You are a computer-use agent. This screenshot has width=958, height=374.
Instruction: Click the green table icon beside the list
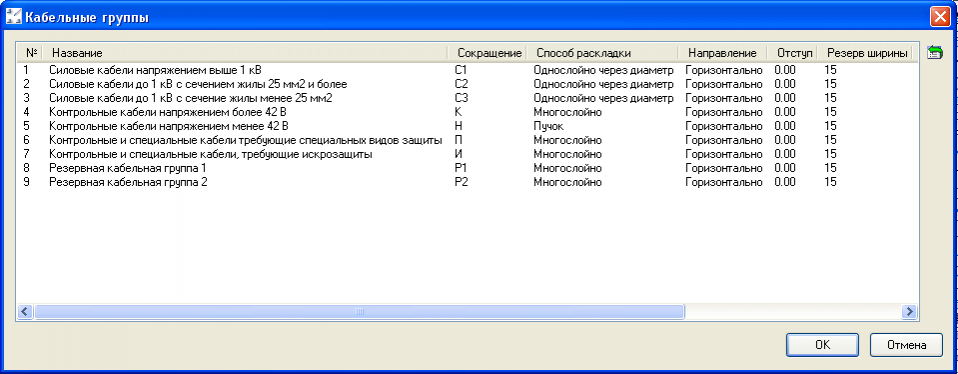934,53
